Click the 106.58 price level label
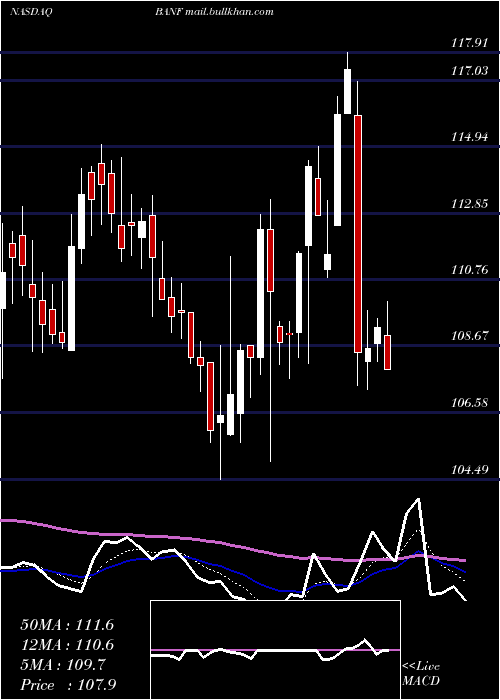The height and width of the screenshot is (700, 500). [469, 403]
